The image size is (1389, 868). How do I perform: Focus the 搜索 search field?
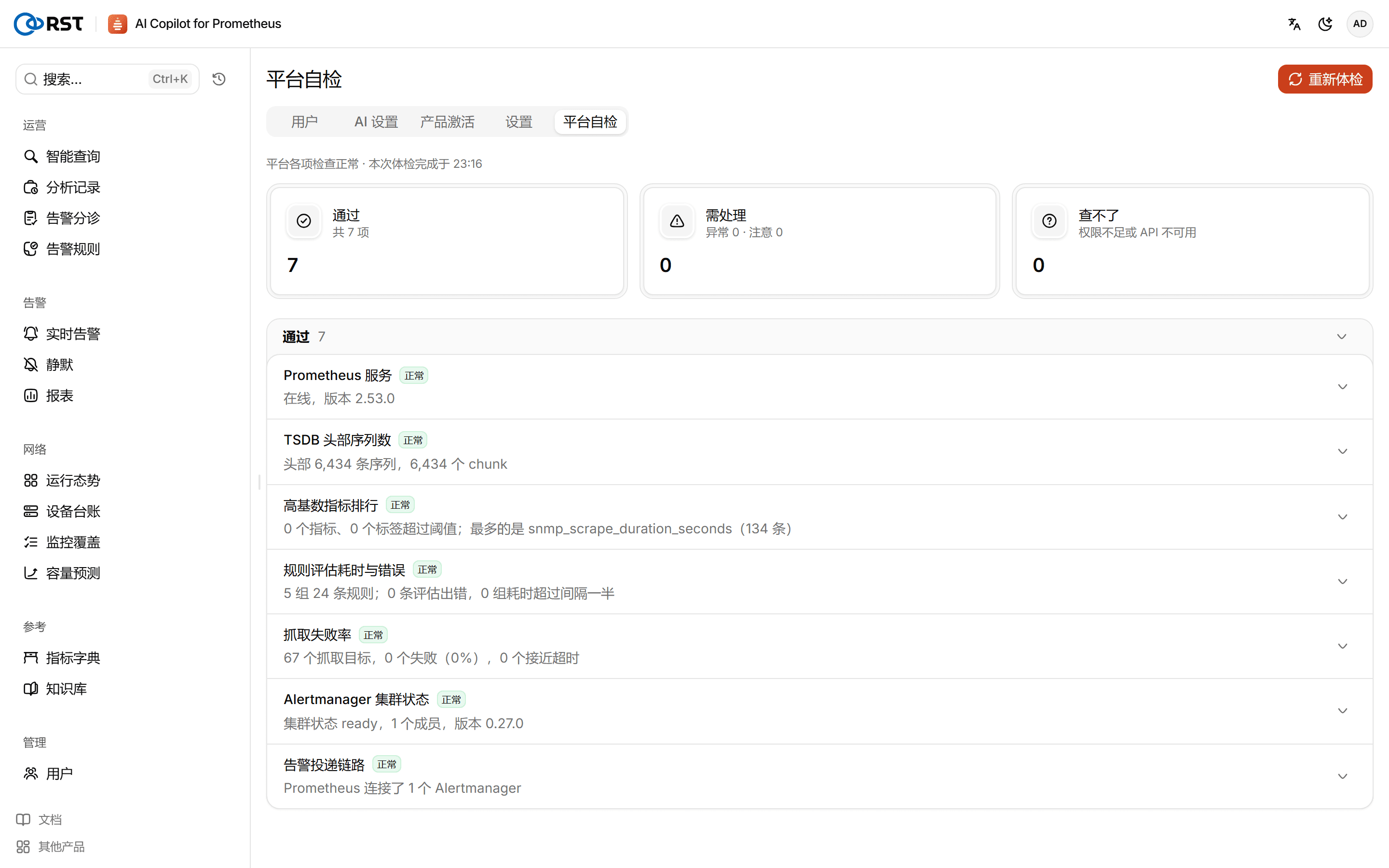108,79
